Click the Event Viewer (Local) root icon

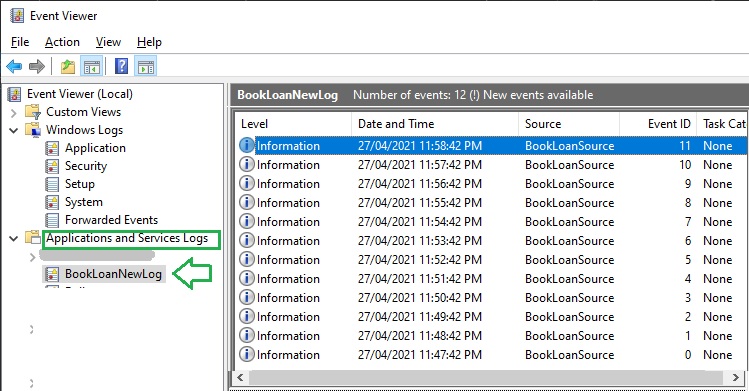pos(15,94)
